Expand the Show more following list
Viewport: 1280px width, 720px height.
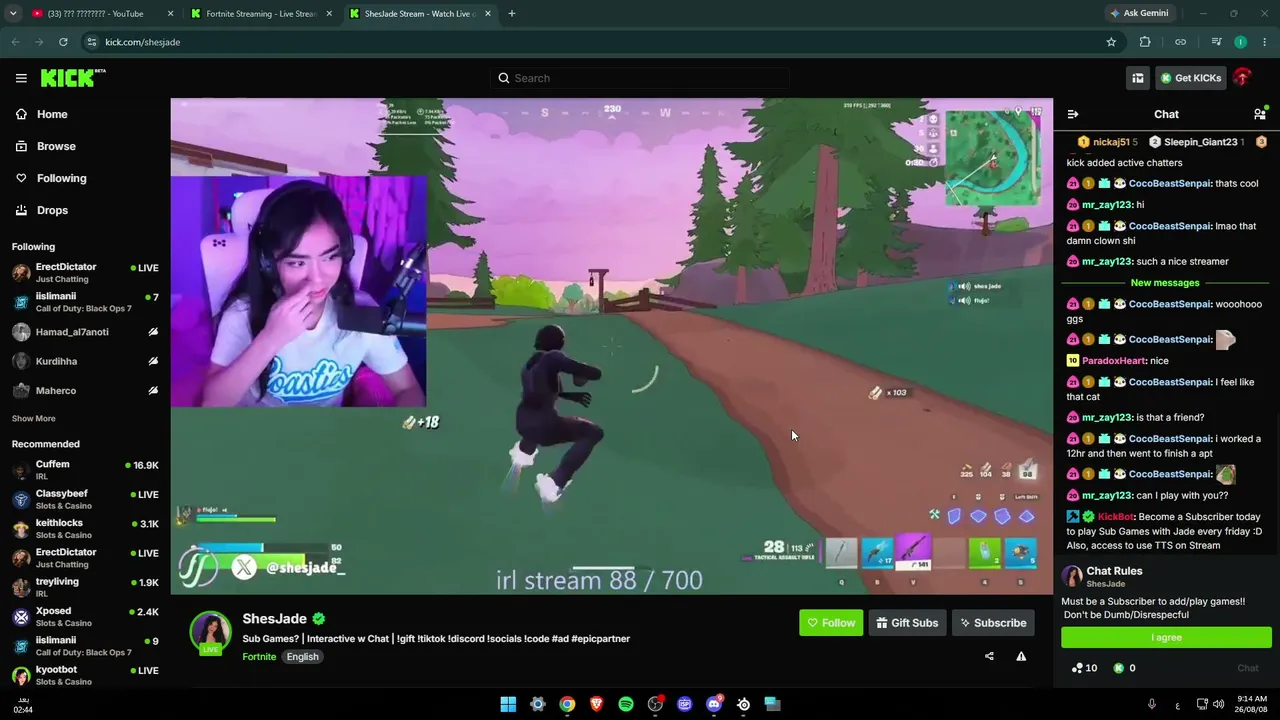[x=34, y=418]
